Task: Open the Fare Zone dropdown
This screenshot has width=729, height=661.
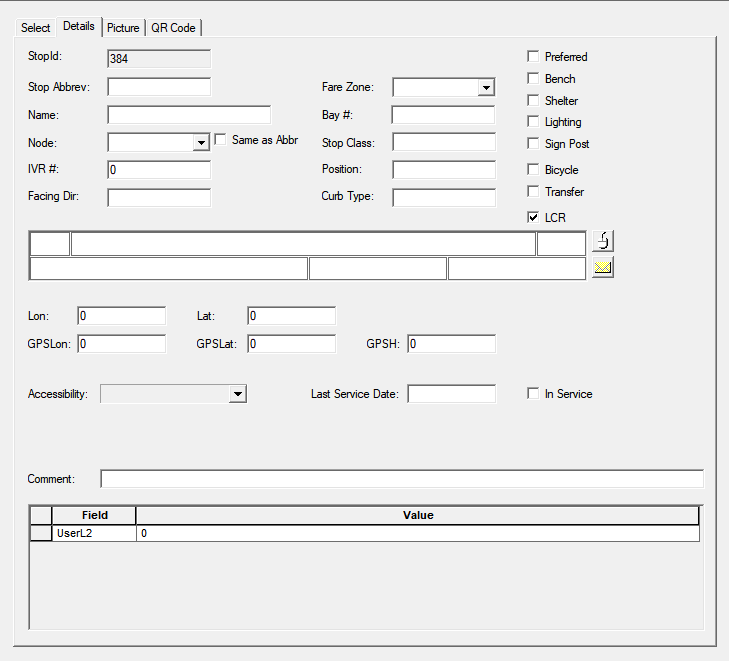Action: (486, 87)
